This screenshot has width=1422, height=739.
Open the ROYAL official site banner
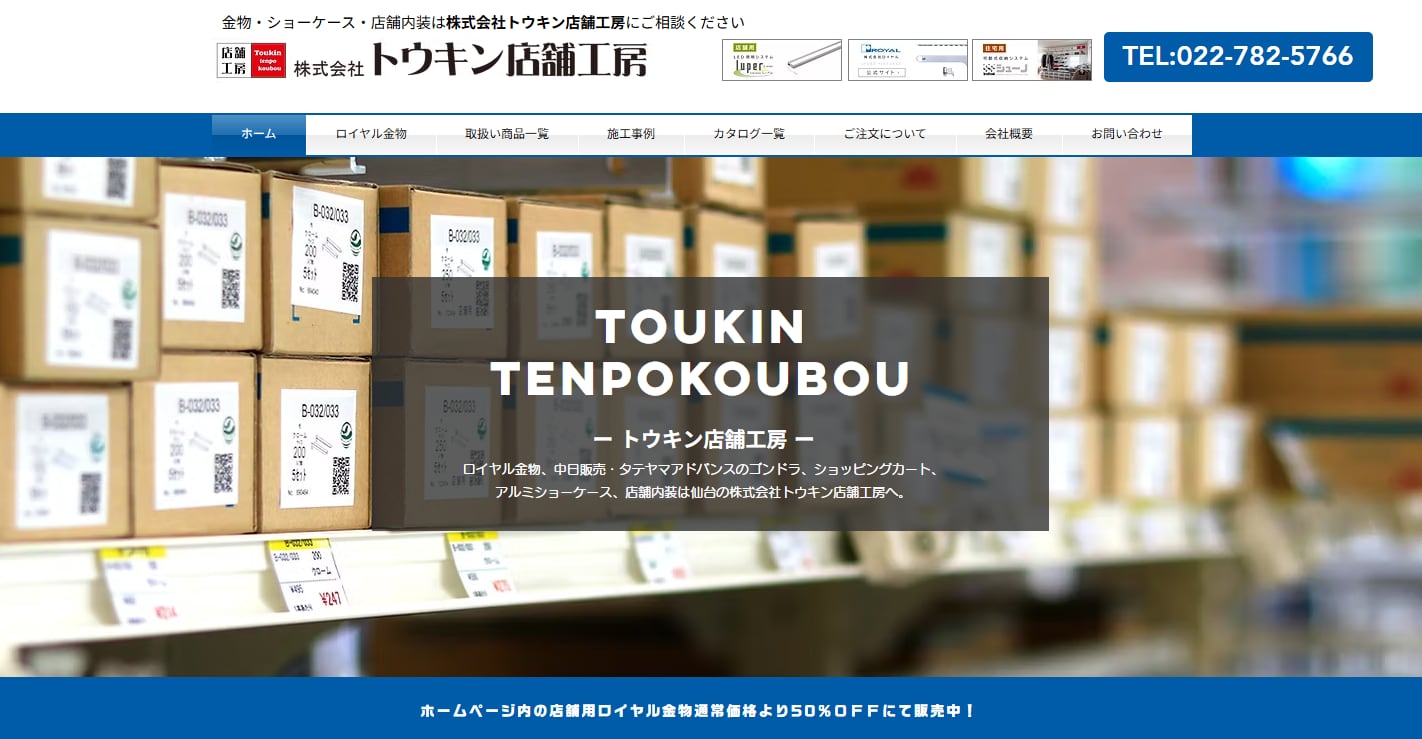[x=907, y=60]
